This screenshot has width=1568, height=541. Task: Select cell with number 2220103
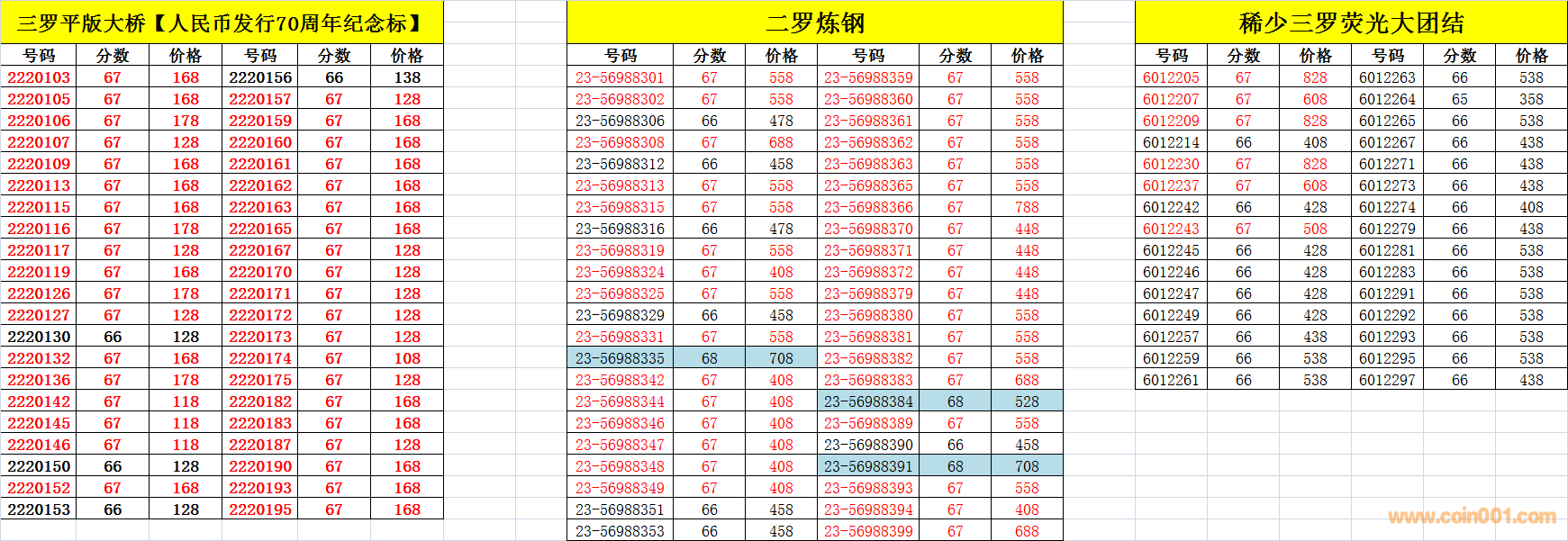coord(39,77)
